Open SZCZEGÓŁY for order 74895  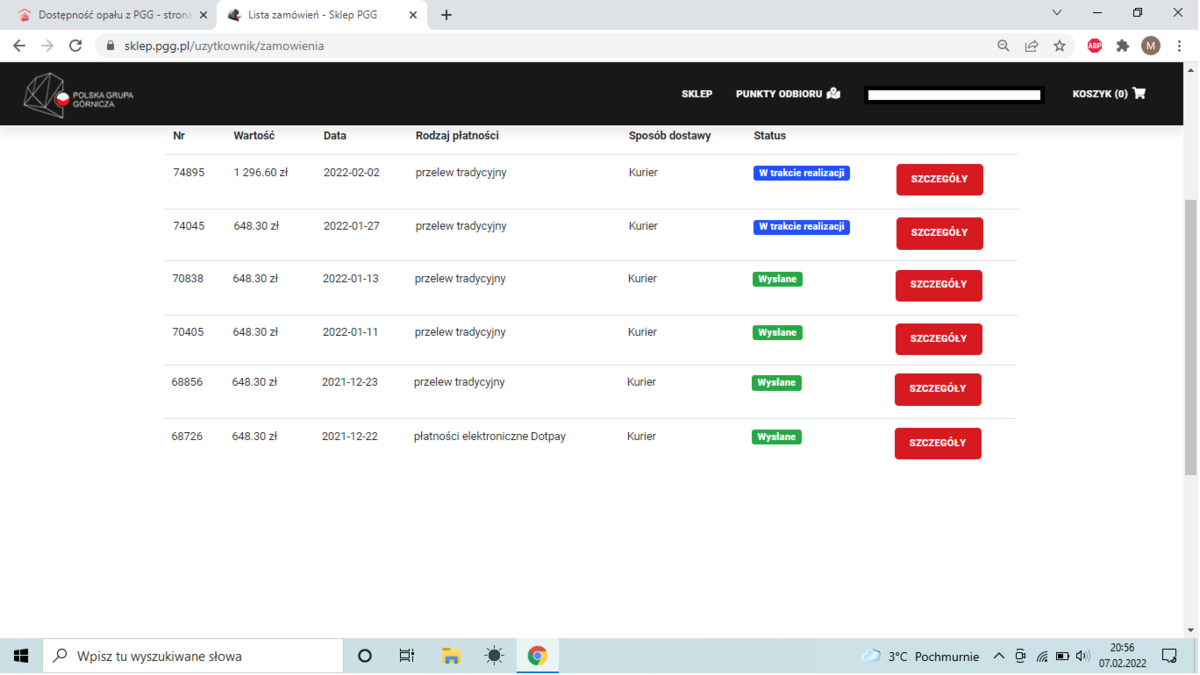pyautogui.click(x=939, y=180)
